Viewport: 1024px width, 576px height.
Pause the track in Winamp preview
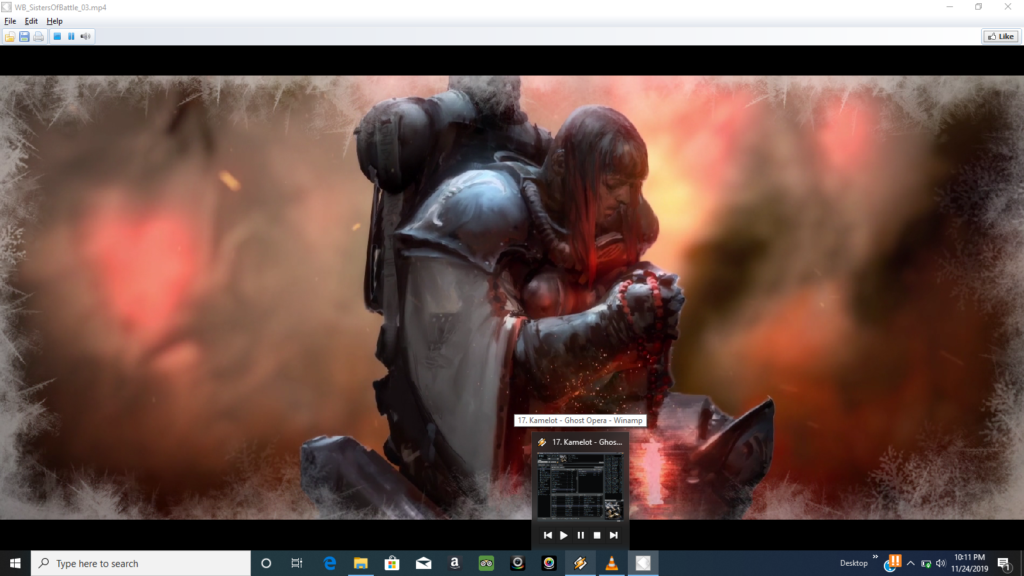tap(581, 535)
